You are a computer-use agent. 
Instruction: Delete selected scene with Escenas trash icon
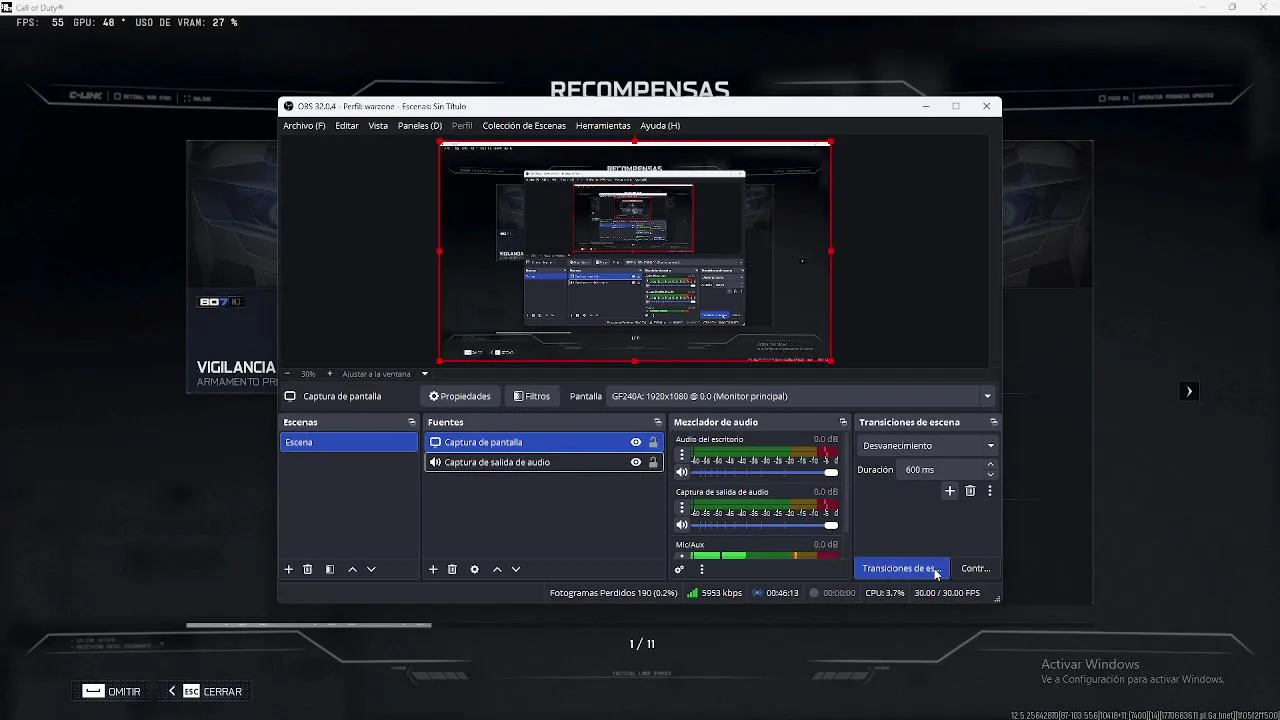308,569
